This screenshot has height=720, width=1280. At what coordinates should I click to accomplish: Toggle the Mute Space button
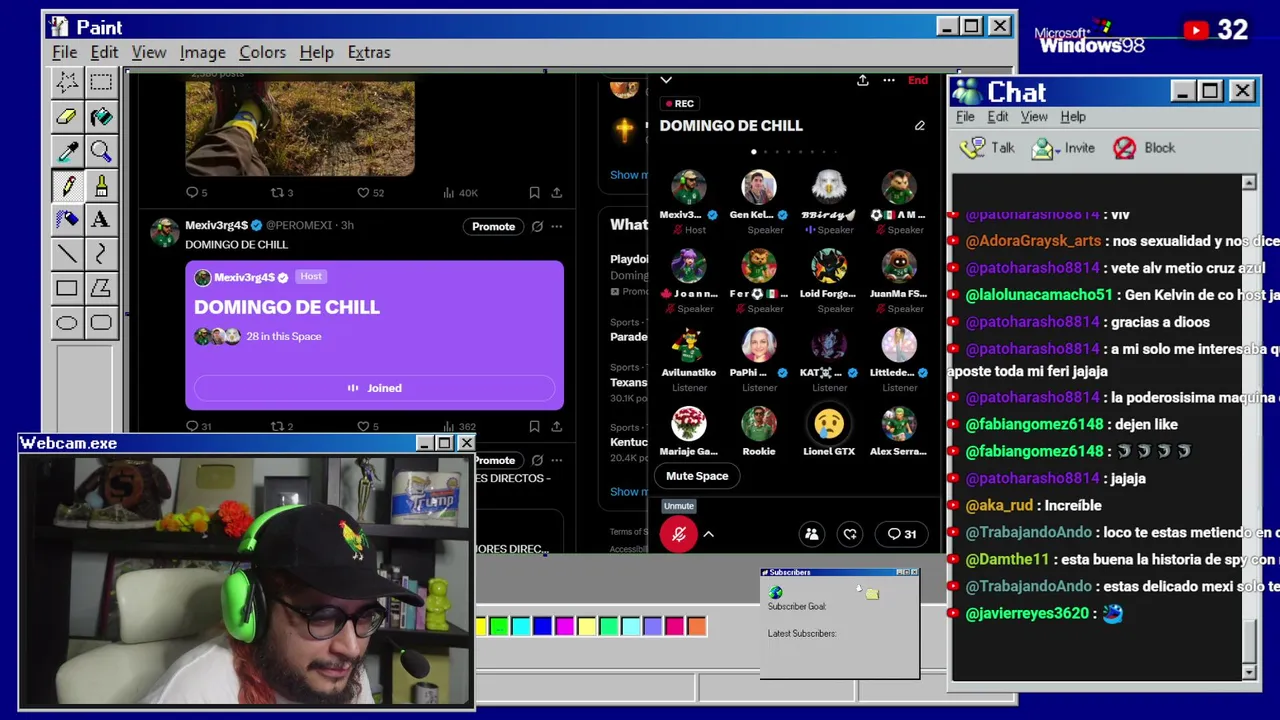pyautogui.click(x=697, y=476)
